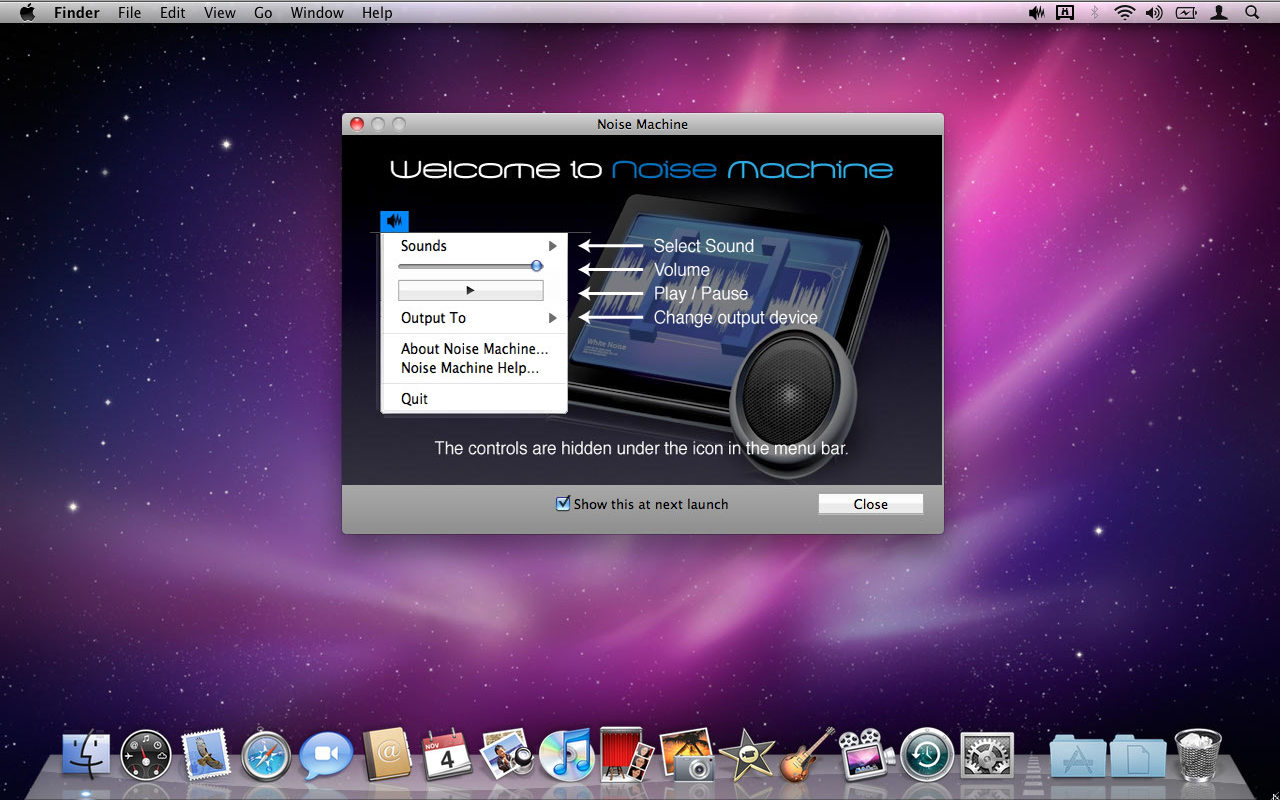Open System Preferences gear in Dock
Image resolution: width=1280 pixels, height=800 pixels.
tap(987, 756)
